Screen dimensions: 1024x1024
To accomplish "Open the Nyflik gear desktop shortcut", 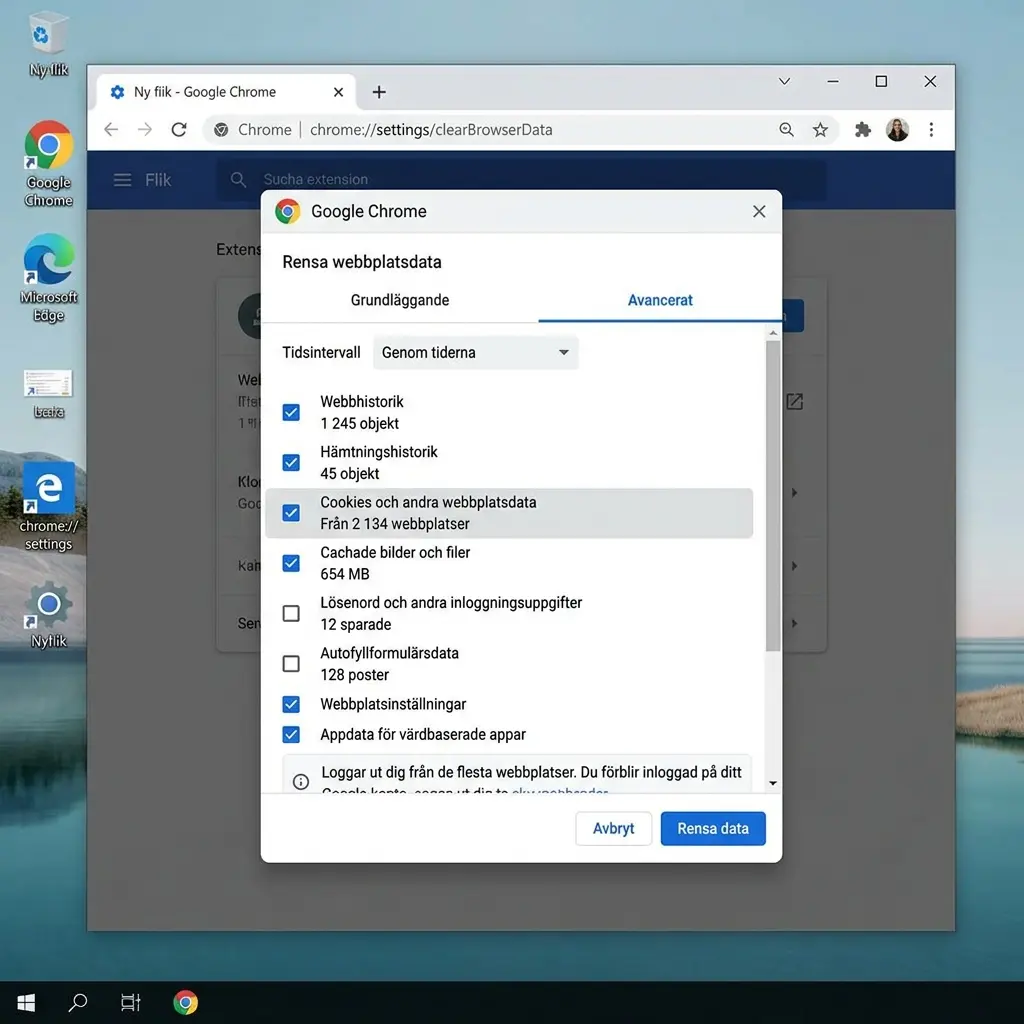I will tap(48, 615).
